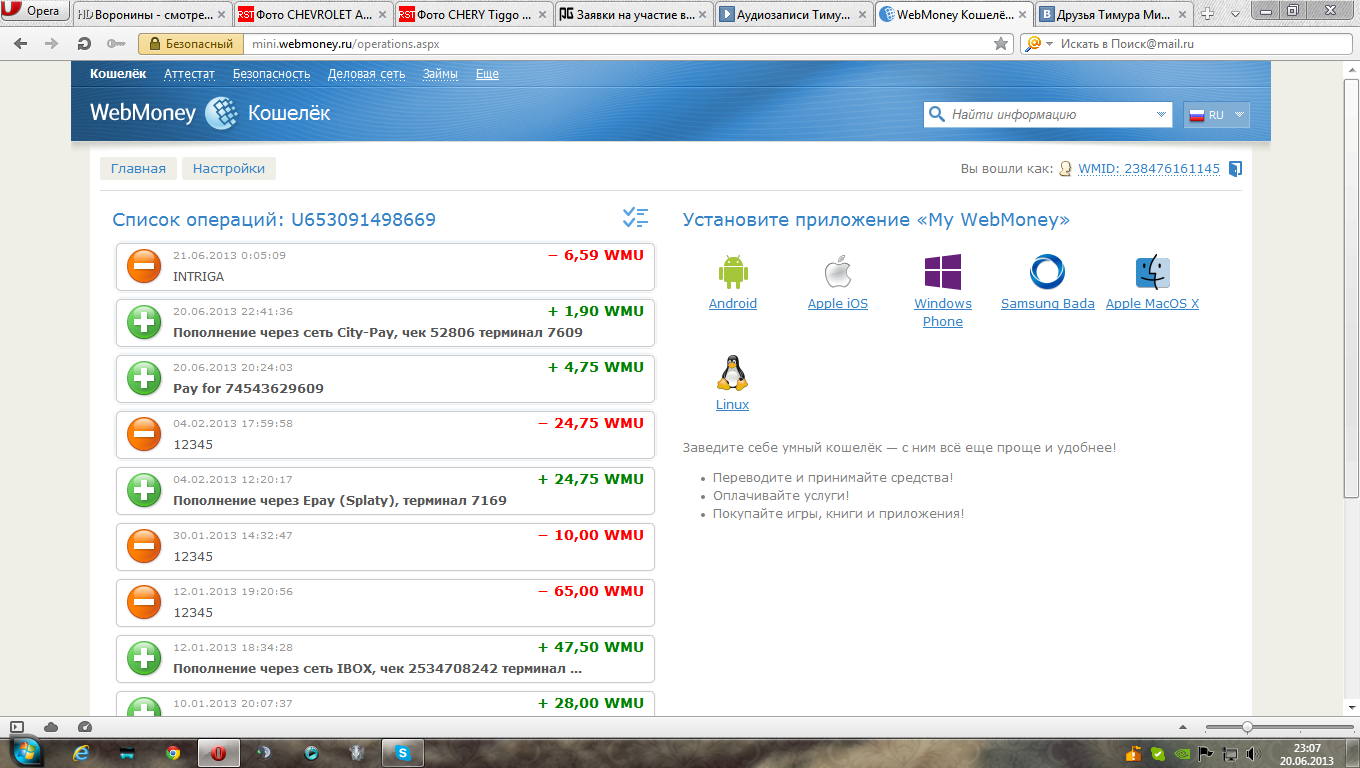Go forward to the next page
1360x768 pixels.
point(52,44)
